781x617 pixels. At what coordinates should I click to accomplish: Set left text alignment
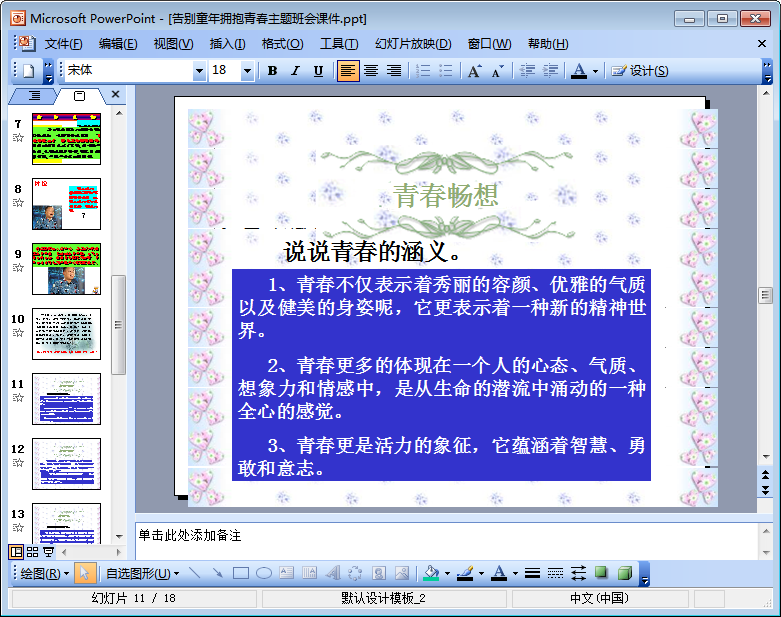coord(348,71)
